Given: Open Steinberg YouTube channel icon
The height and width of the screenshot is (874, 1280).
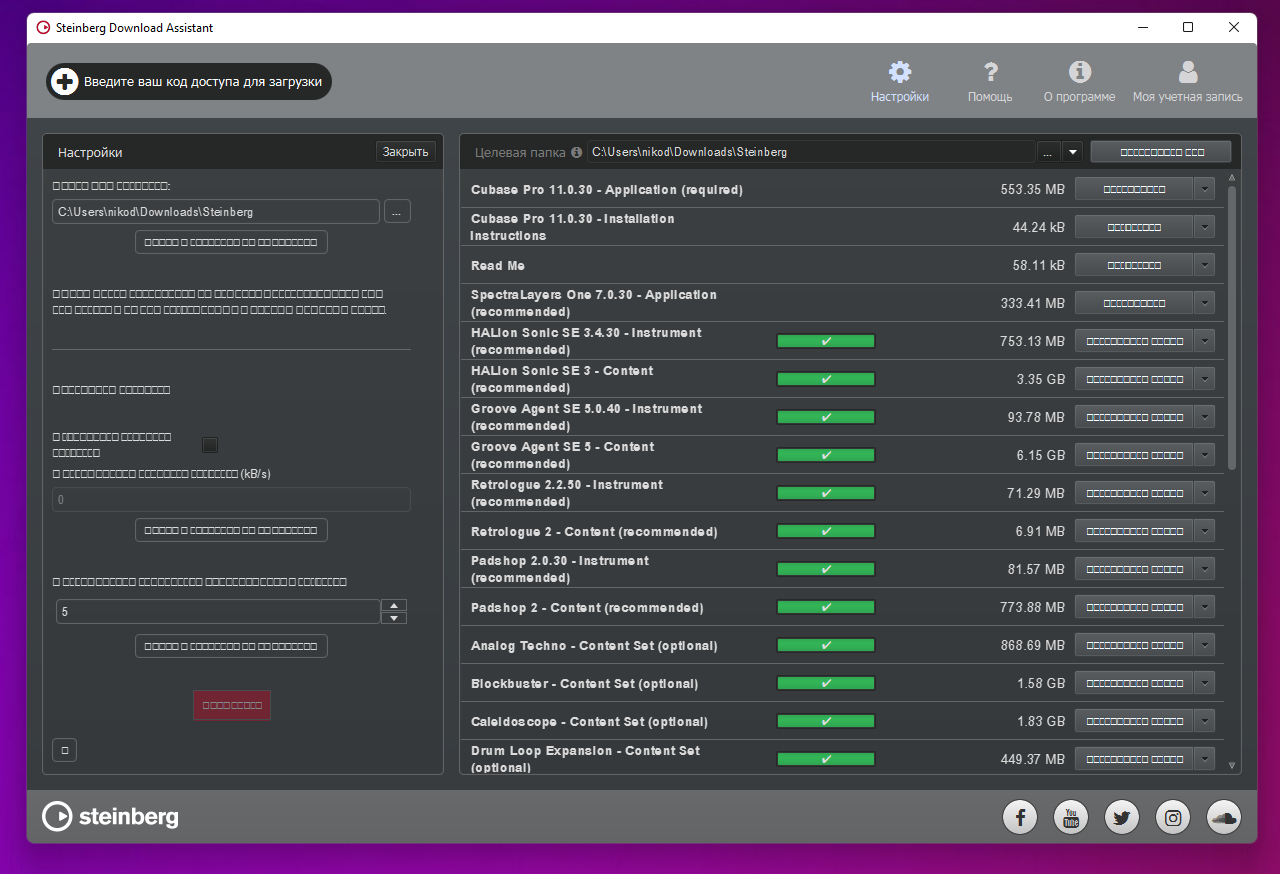Looking at the screenshot, I should pyautogui.click(x=1071, y=818).
